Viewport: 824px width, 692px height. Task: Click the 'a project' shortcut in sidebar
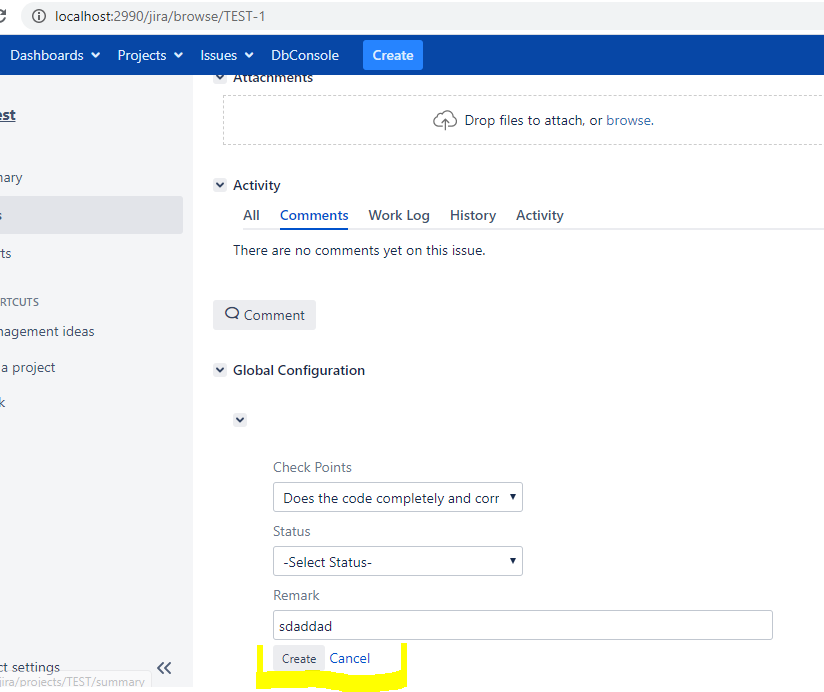click(x=28, y=367)
